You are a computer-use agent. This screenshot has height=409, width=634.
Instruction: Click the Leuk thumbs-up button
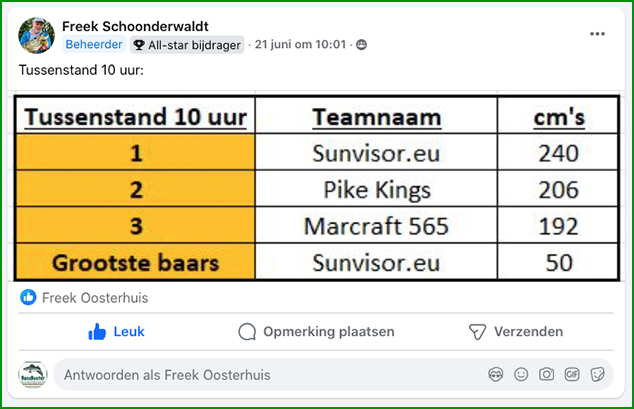pos(116,332)
